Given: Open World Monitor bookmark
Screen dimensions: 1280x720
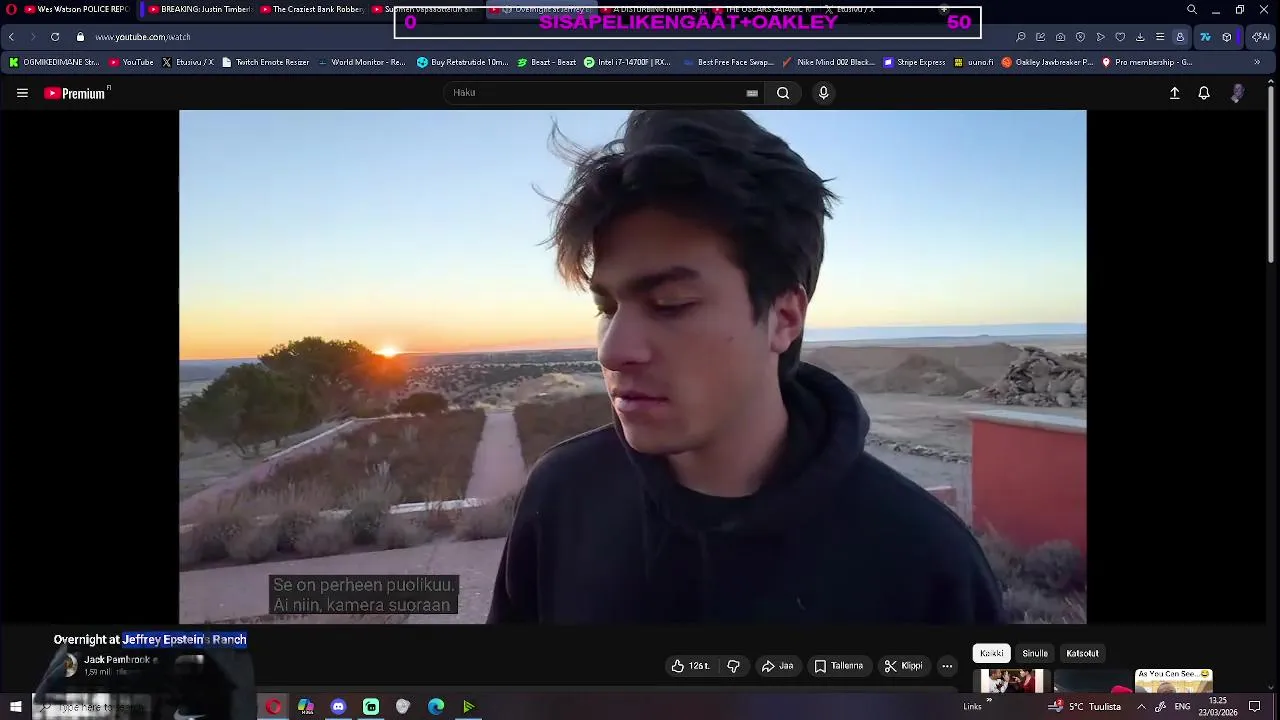Looking at the screenshot, I should 361,62.
